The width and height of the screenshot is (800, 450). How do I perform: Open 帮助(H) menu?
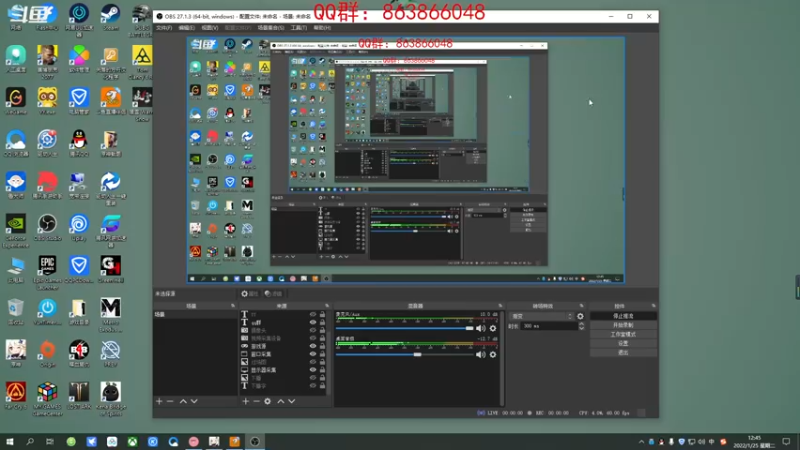point(322,28)
